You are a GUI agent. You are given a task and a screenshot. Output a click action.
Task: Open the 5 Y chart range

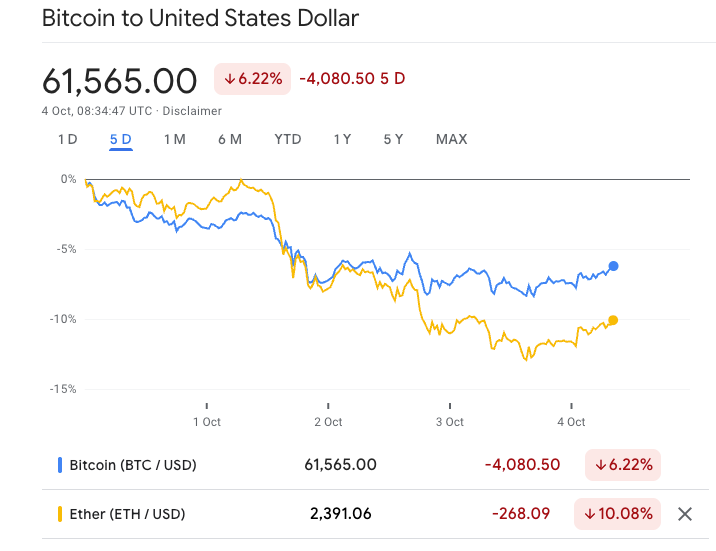pos(393,139)
